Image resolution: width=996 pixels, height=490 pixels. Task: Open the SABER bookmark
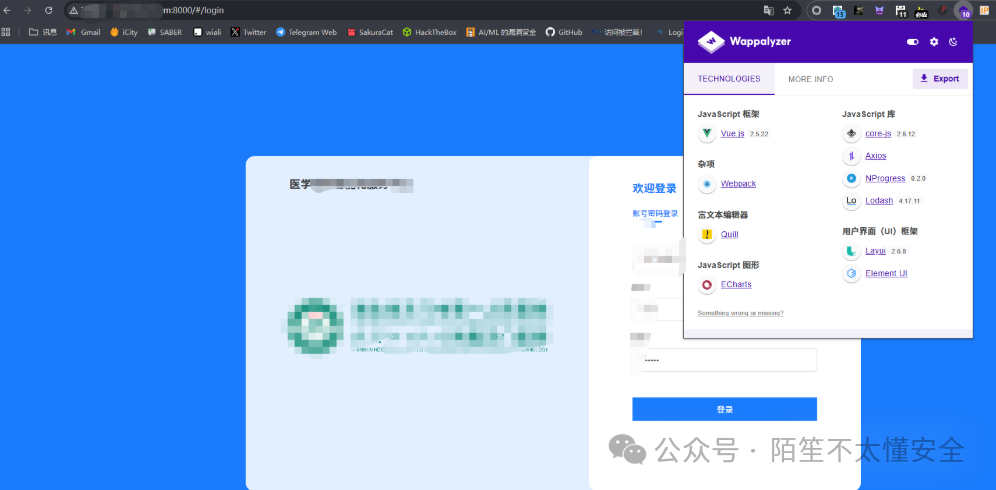point(165,32)
